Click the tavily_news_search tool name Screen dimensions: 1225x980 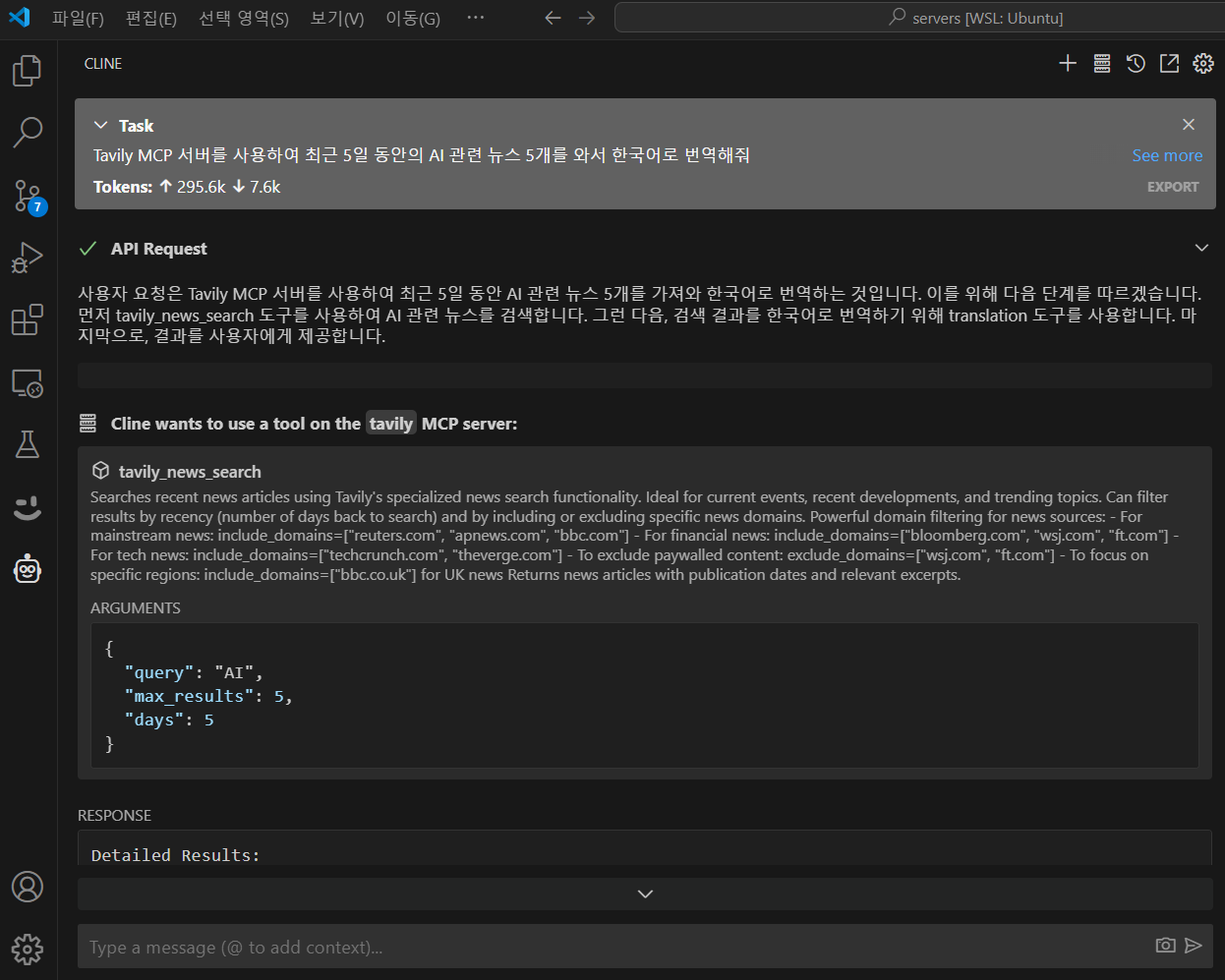[x=190, y=472]
